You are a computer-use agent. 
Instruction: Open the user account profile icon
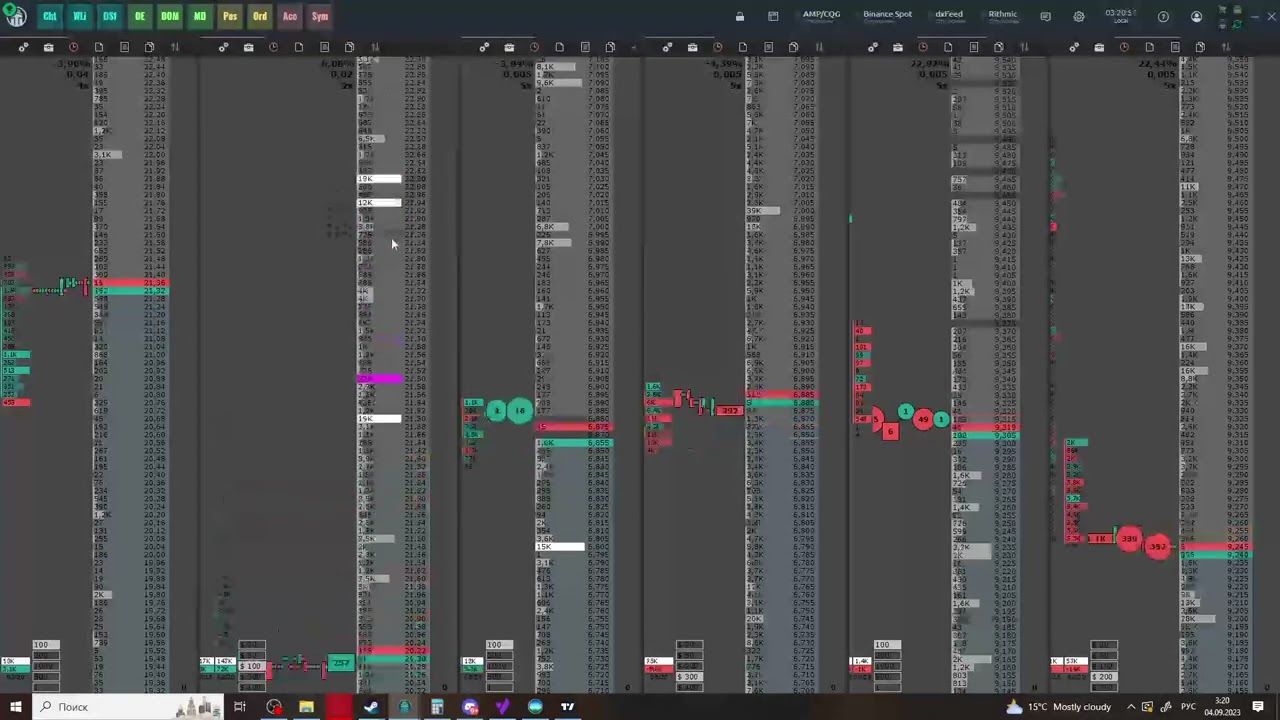coord(1196,16)
